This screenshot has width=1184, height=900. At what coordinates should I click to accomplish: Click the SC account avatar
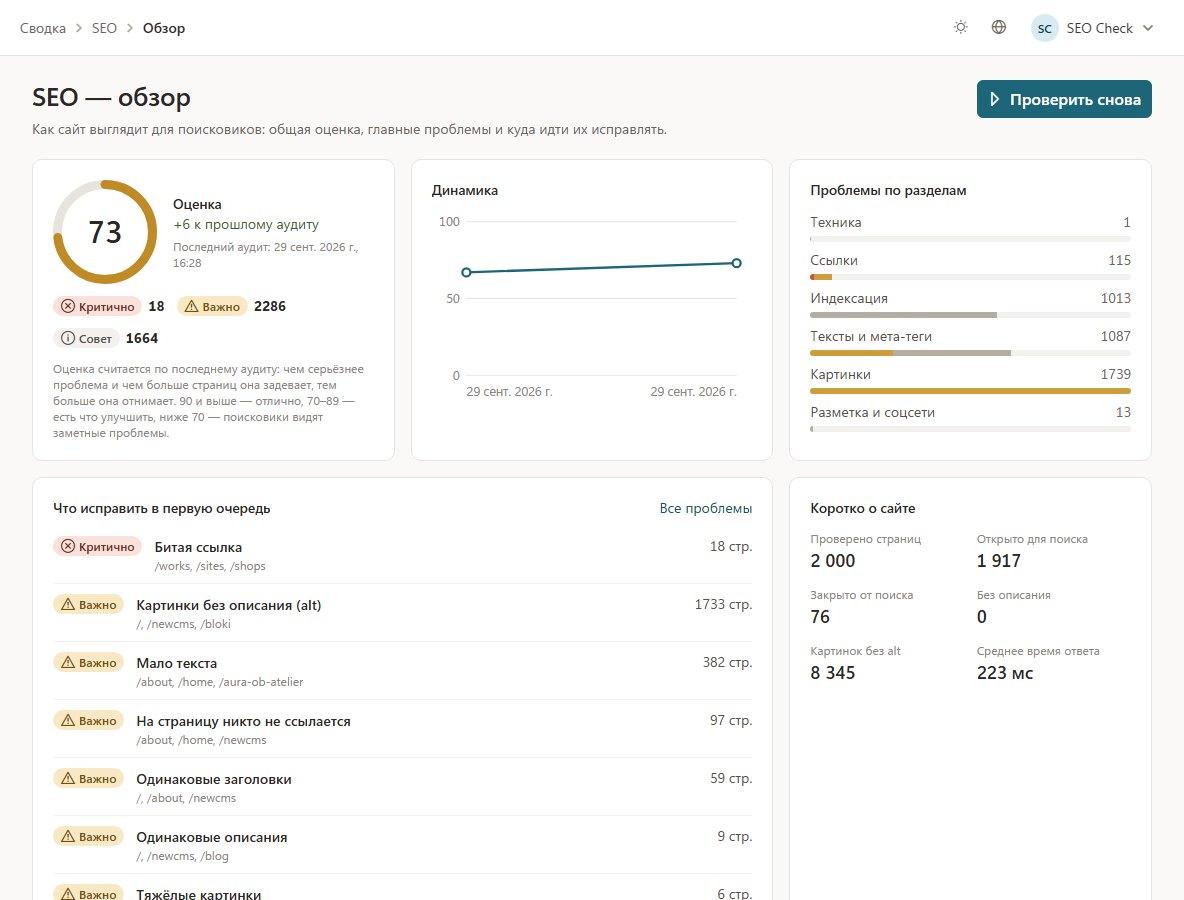(x=1044, y=29)
